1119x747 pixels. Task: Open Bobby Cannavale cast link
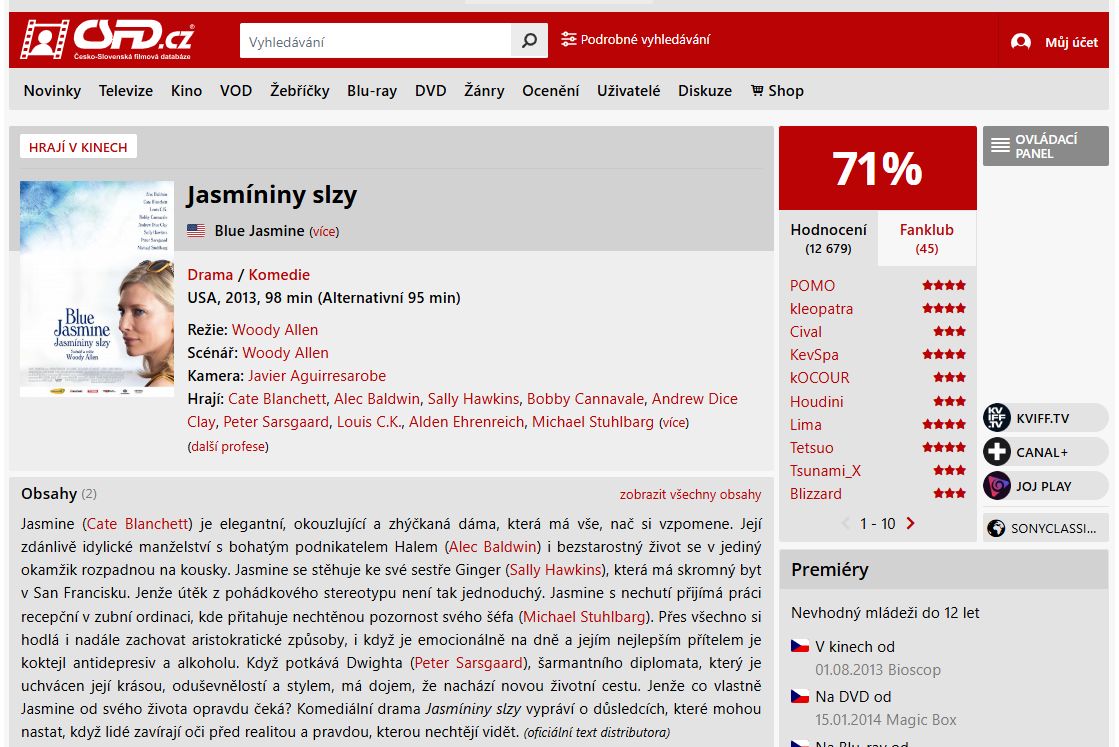click(x=585, y=399)
